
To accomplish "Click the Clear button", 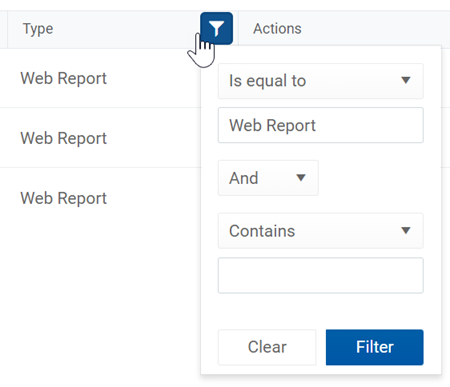I will (x=267, y=347).
